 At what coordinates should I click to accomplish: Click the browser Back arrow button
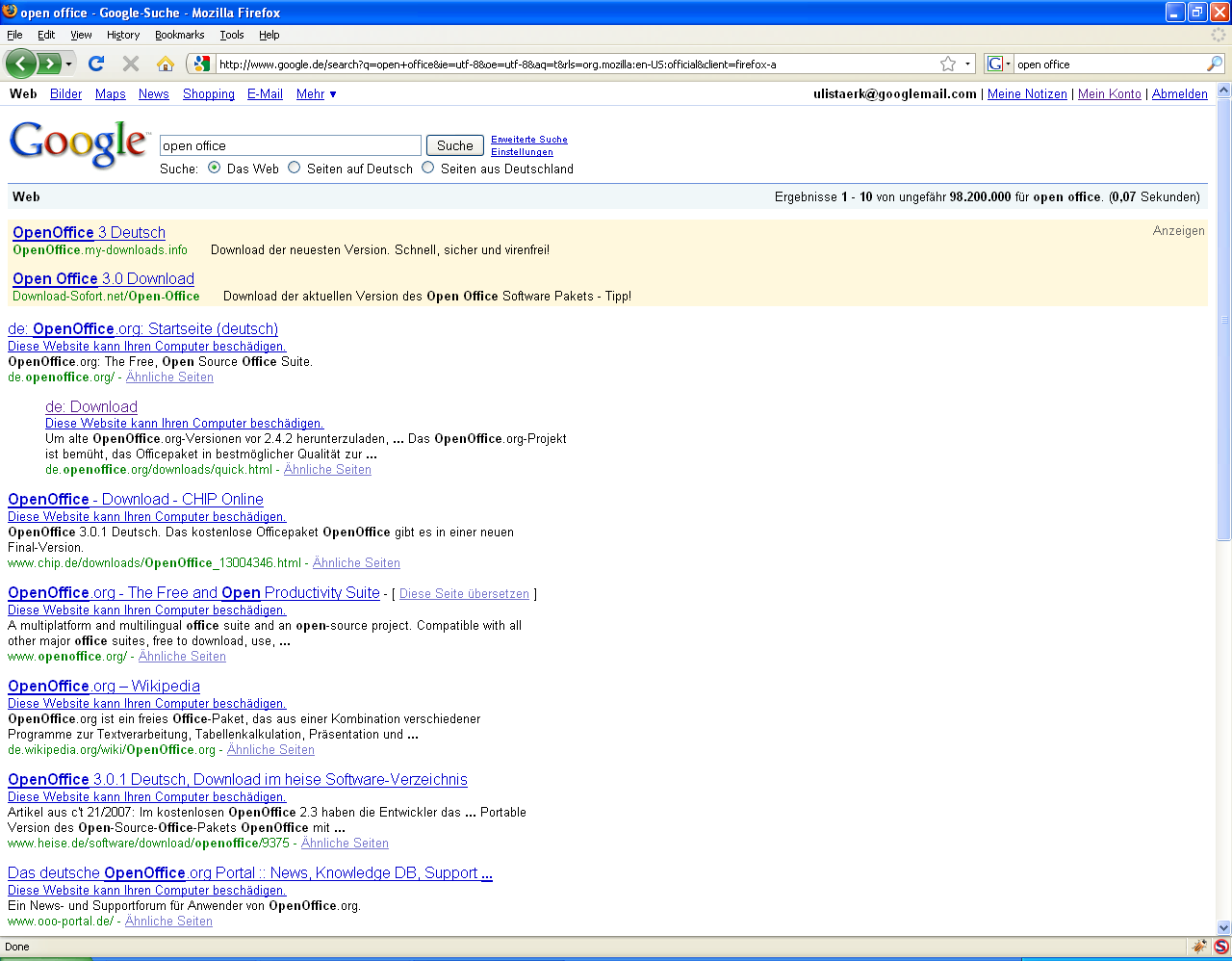[21, 64]
